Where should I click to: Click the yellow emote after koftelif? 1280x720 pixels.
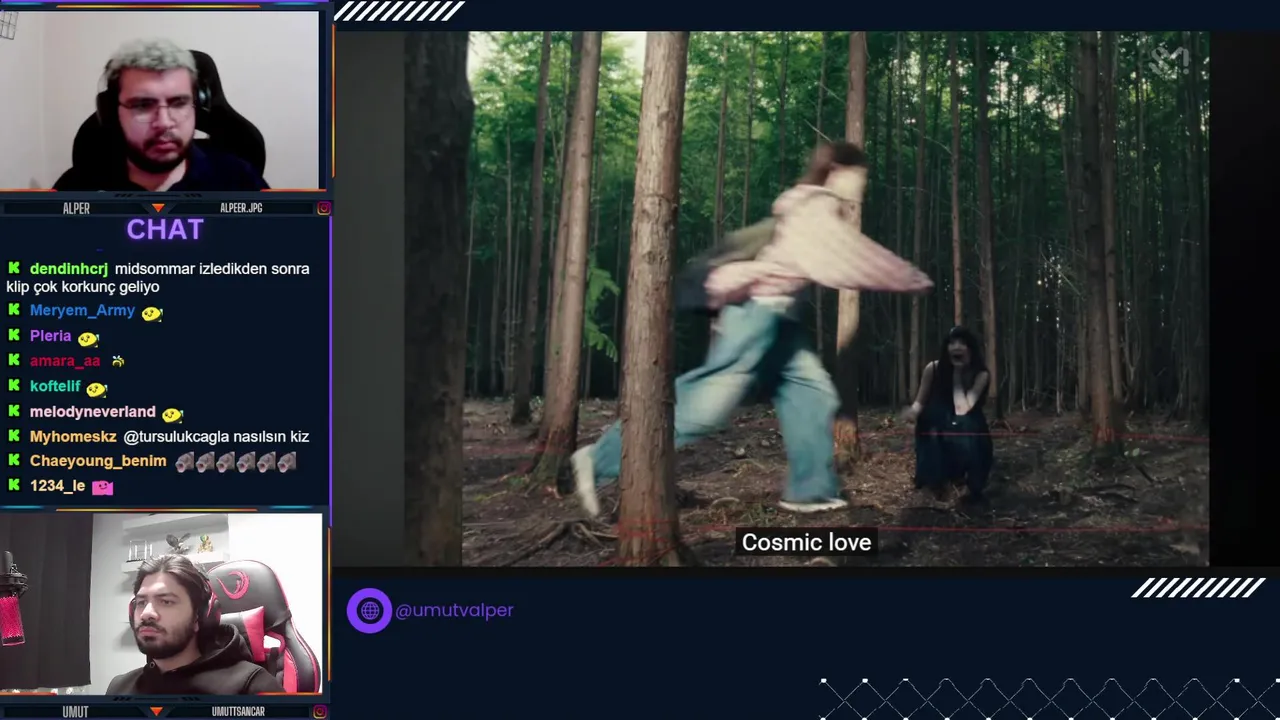pyautogui.click(x=96, y=388)
